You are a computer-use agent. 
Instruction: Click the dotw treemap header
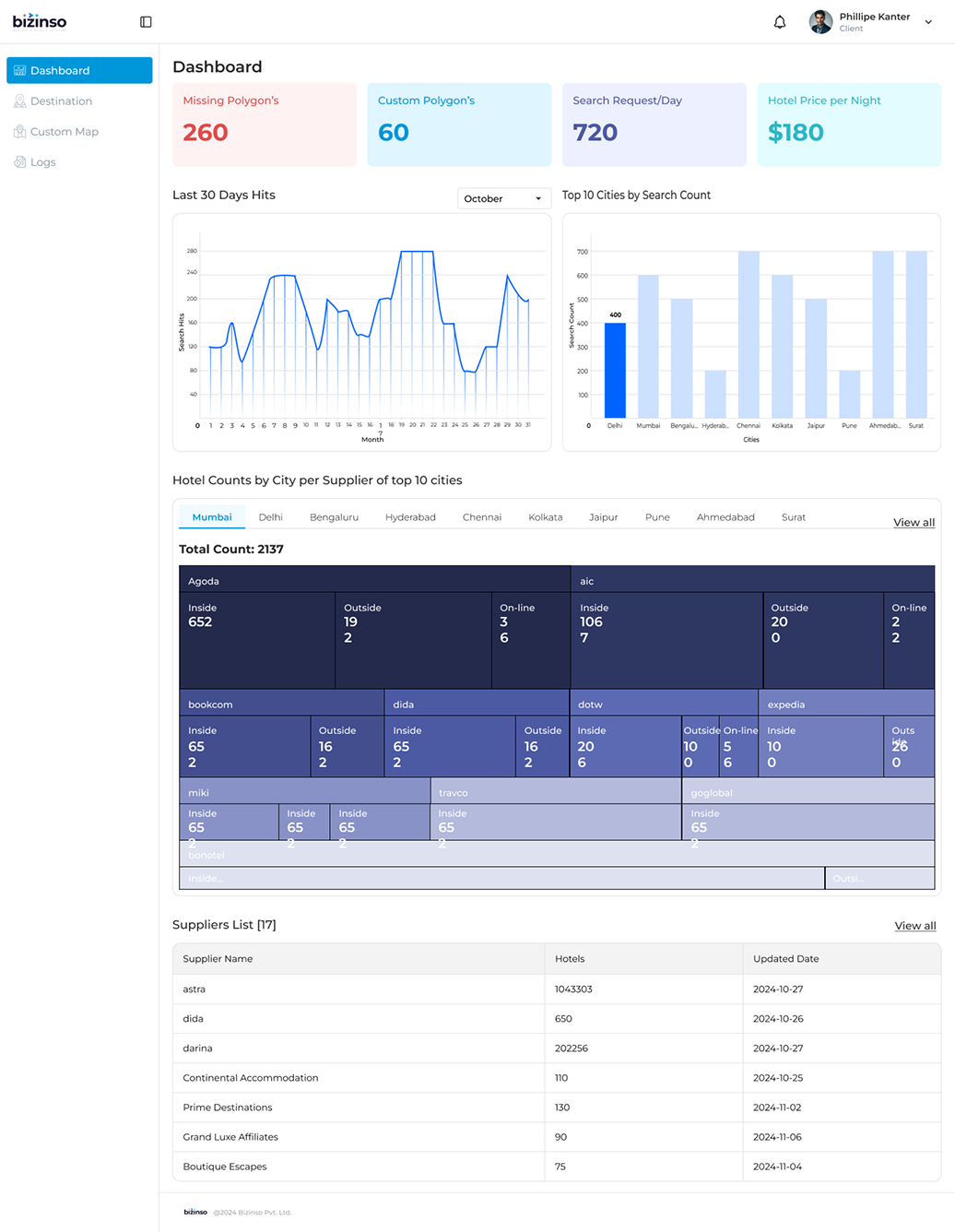coord(665,704)
